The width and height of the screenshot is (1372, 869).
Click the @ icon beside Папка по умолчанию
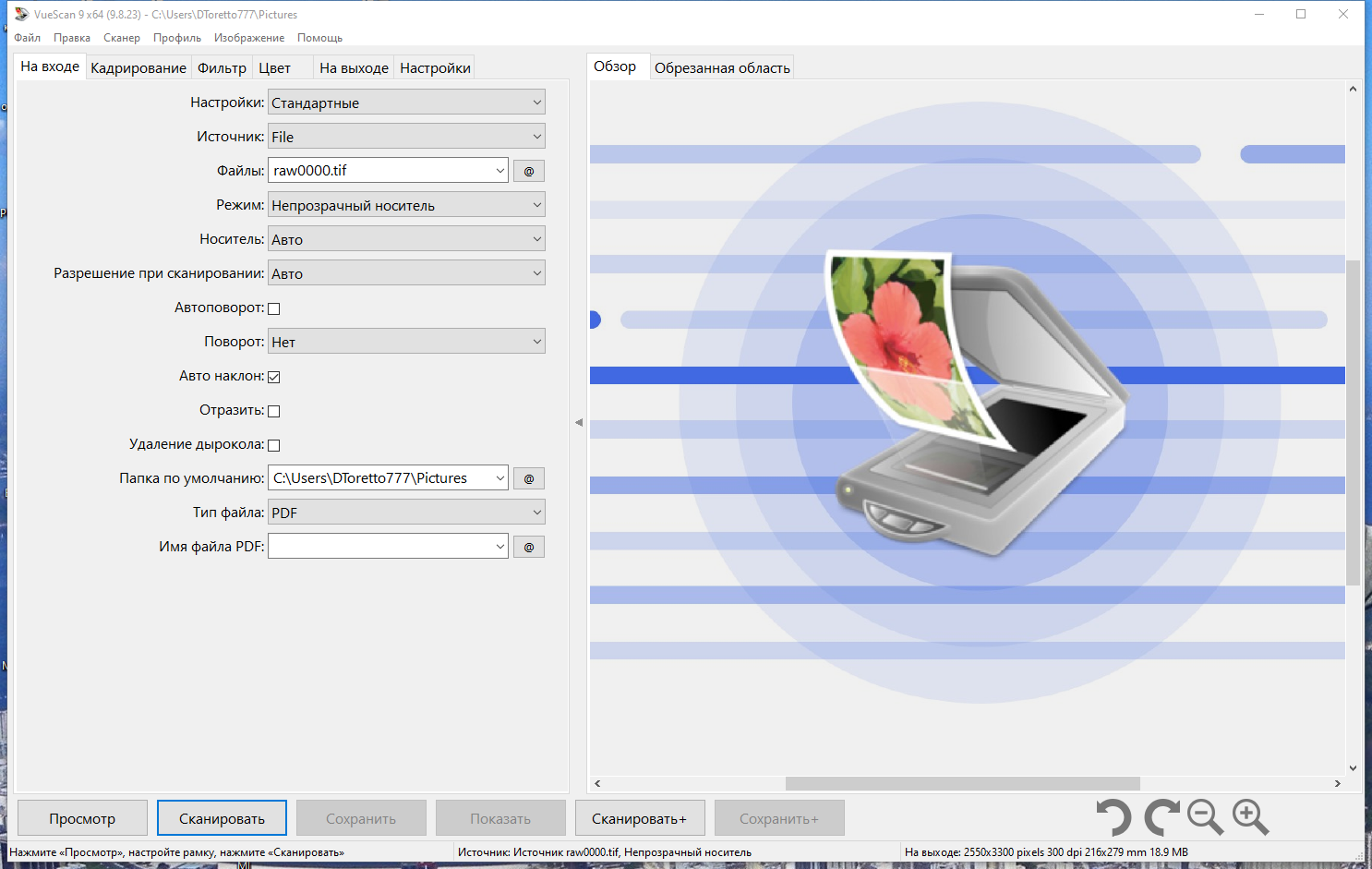click(x=528, y=477)
